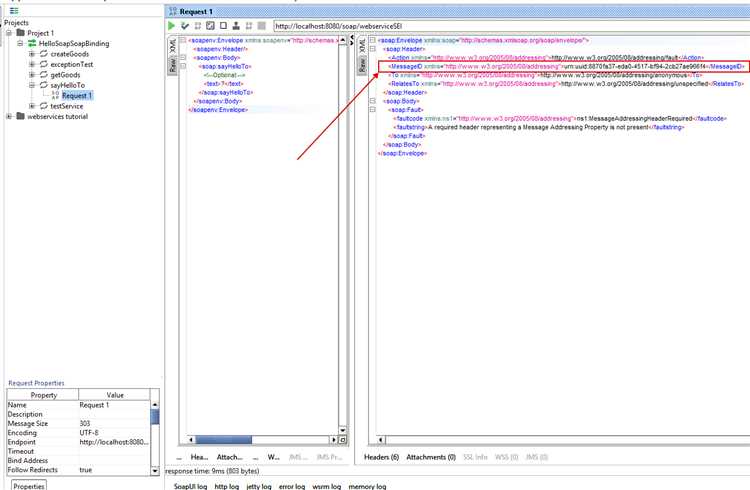Open the request Attach... tab
The height and width of the screenshot is (490, 750).
tap(230, 457)
